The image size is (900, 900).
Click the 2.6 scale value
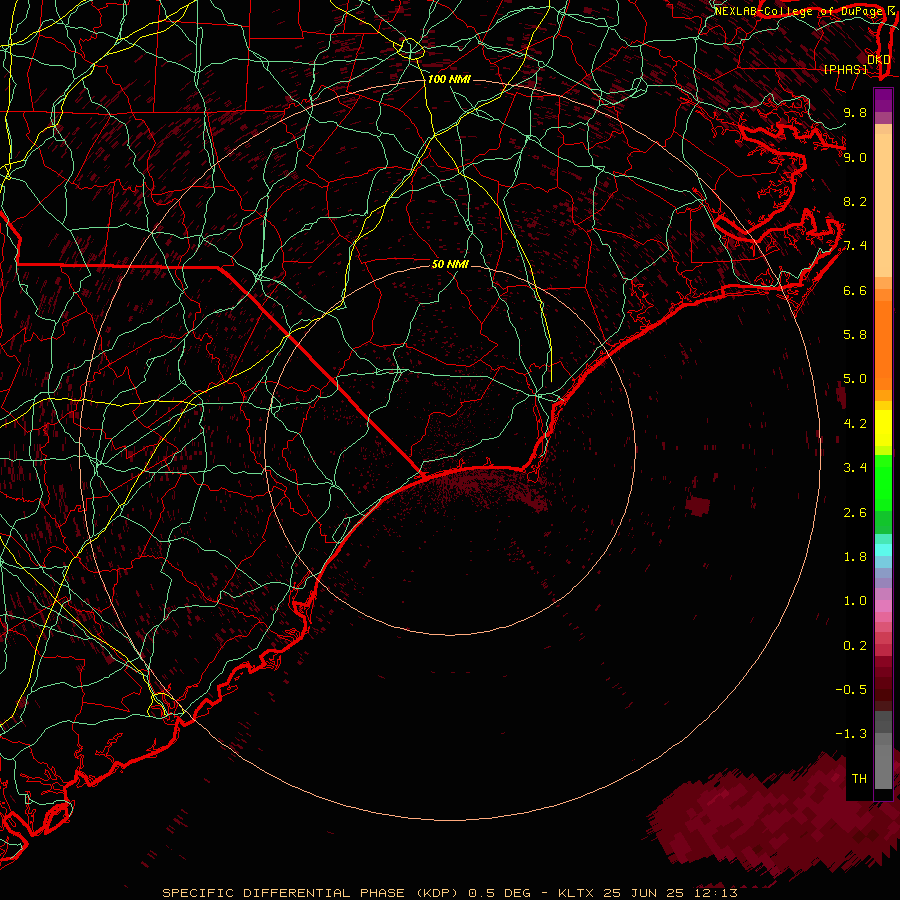(x=855, y=512)
